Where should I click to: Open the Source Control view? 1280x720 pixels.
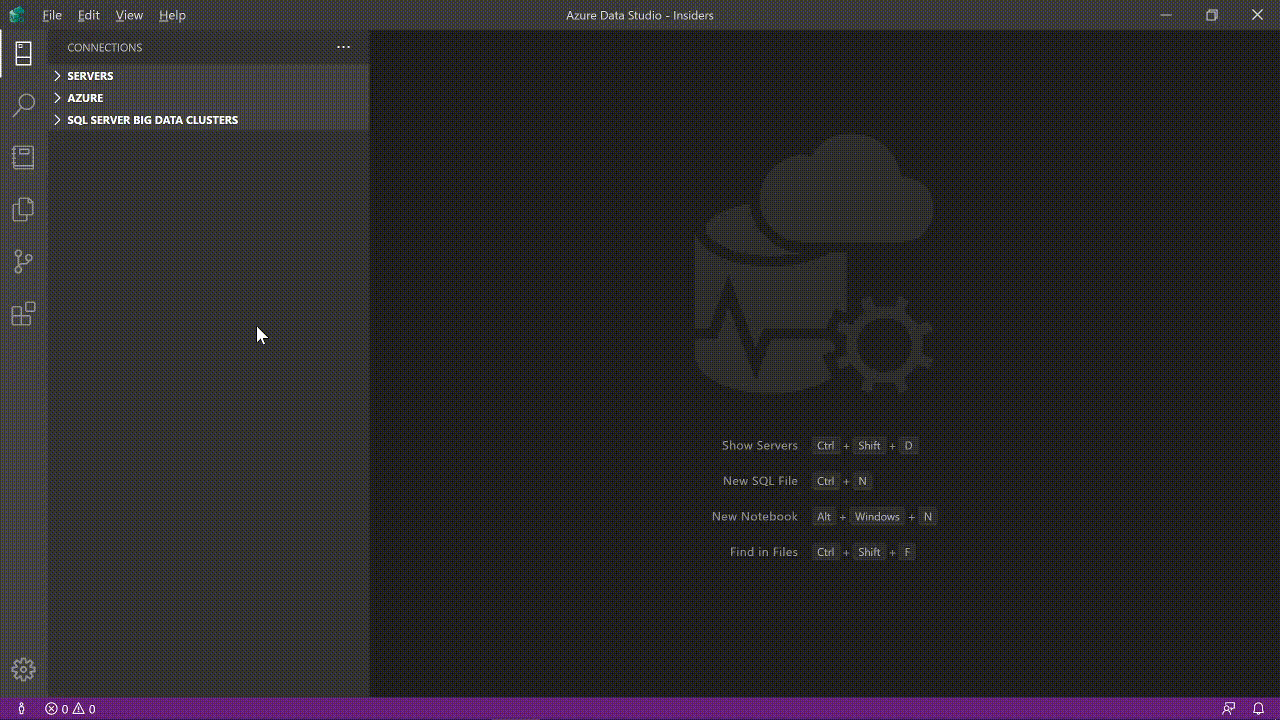(23, 261)
